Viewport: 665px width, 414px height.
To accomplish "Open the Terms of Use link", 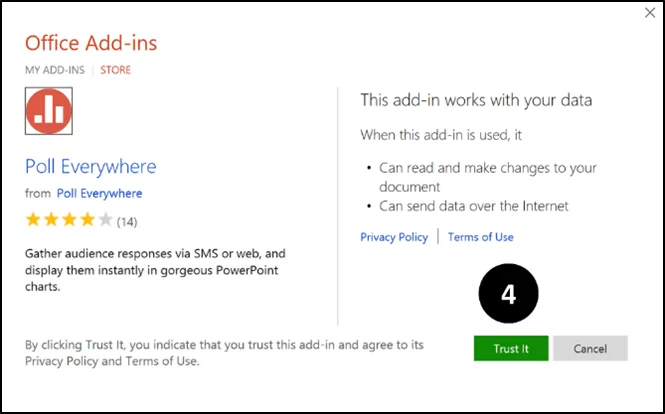I will pos(481,237).
